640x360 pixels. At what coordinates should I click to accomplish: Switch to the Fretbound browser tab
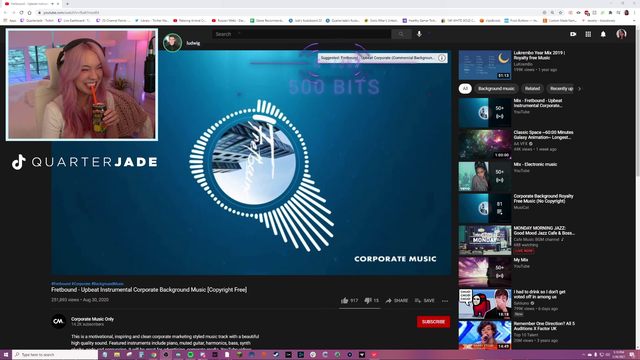tap(30, 4)
